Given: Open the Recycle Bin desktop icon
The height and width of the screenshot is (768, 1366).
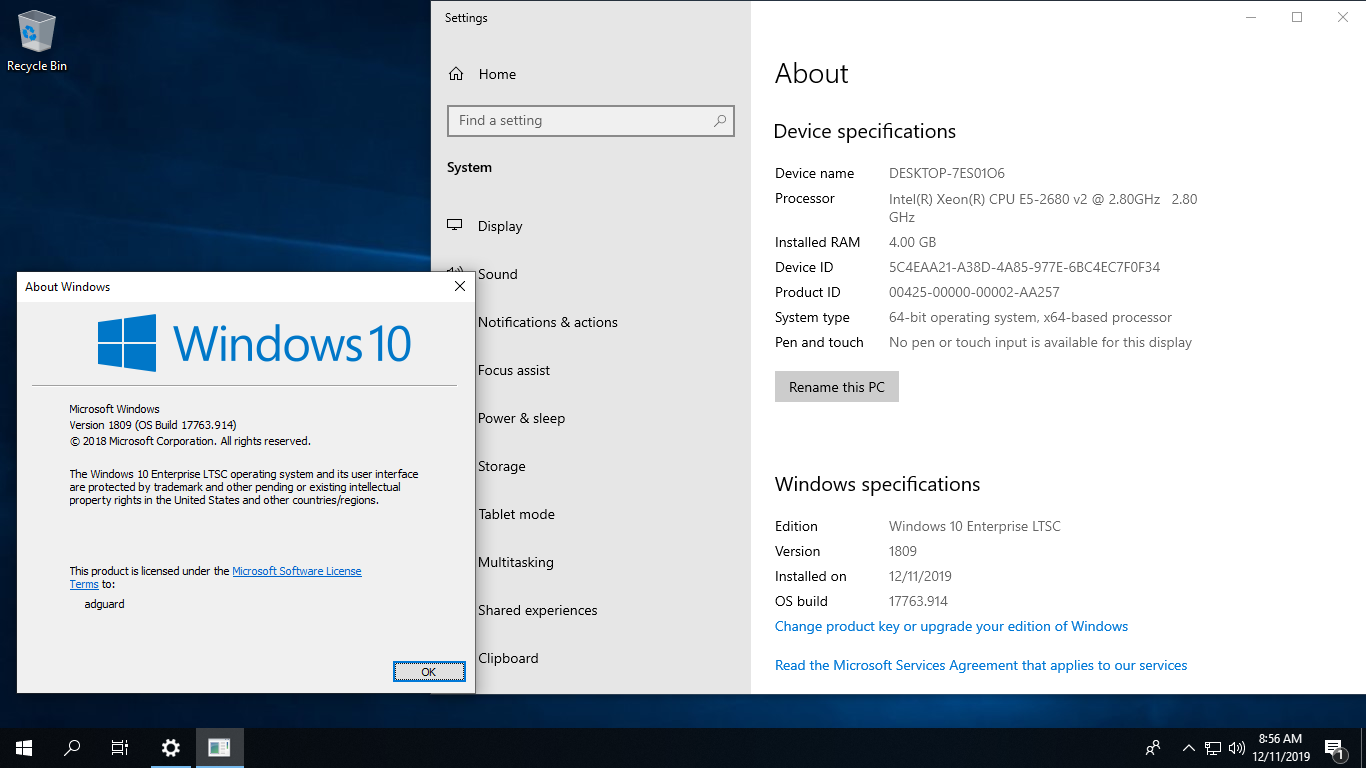Looking at the screenshot, I should (x=37, y=42).
